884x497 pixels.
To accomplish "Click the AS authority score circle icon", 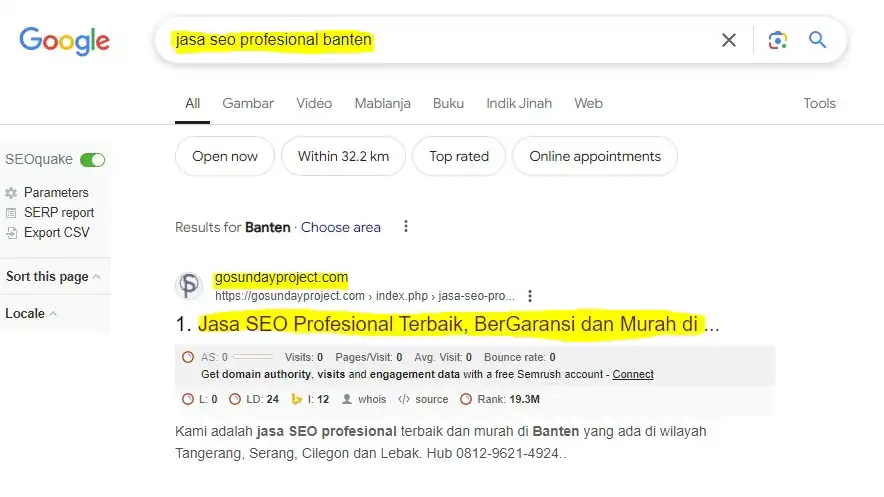I will click(x=188, y=357).
